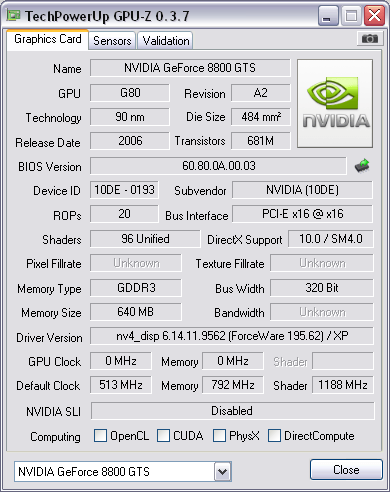Click the Transistors value 681M
The height and width of the screenshot is (492, 390).
(261, 141)
